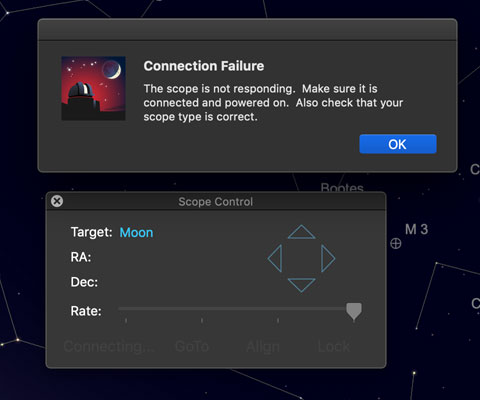This screenshot has height=400, width=480.
Task: Click OK to dismiss Connection Failure alert
Action: (x=398, y=144)
